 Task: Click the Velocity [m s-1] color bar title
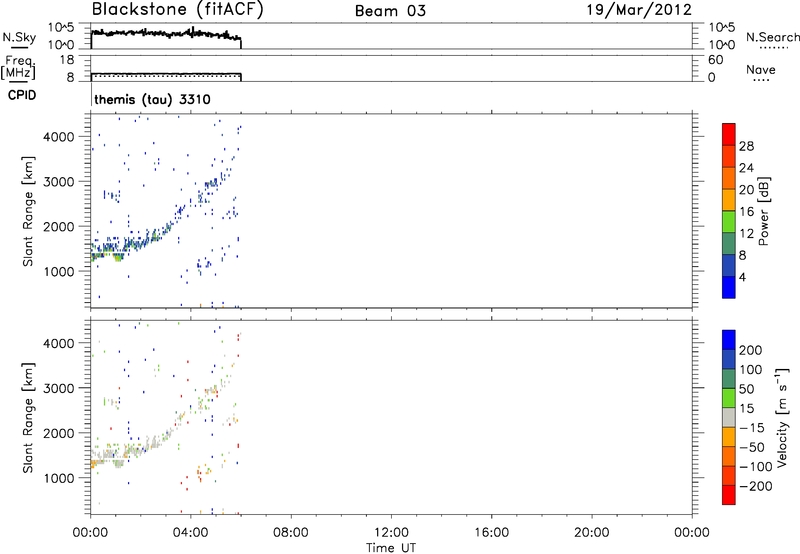point(782,417)
